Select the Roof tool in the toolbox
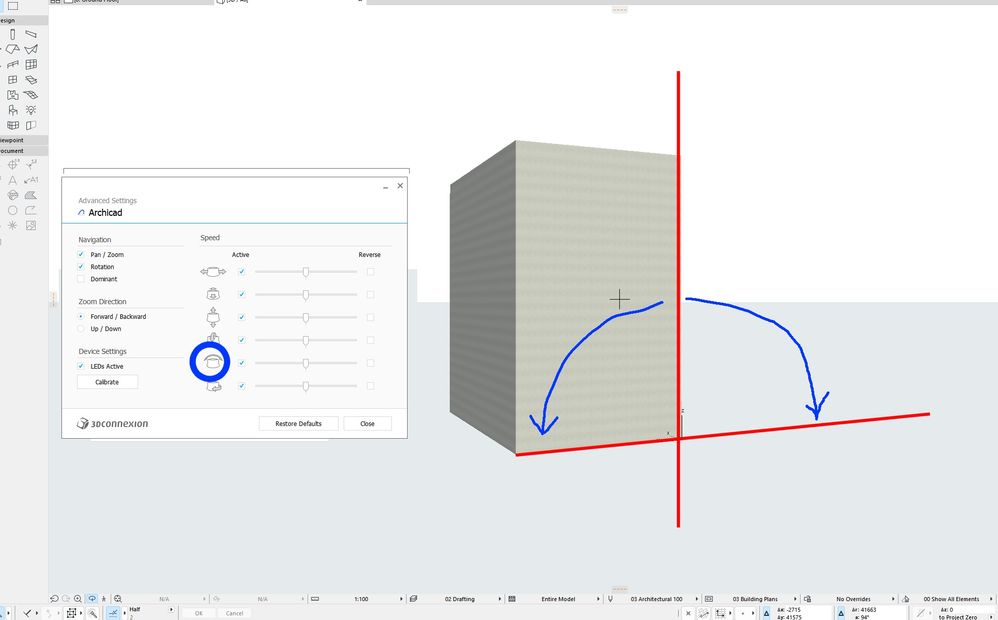 point(12,50)
